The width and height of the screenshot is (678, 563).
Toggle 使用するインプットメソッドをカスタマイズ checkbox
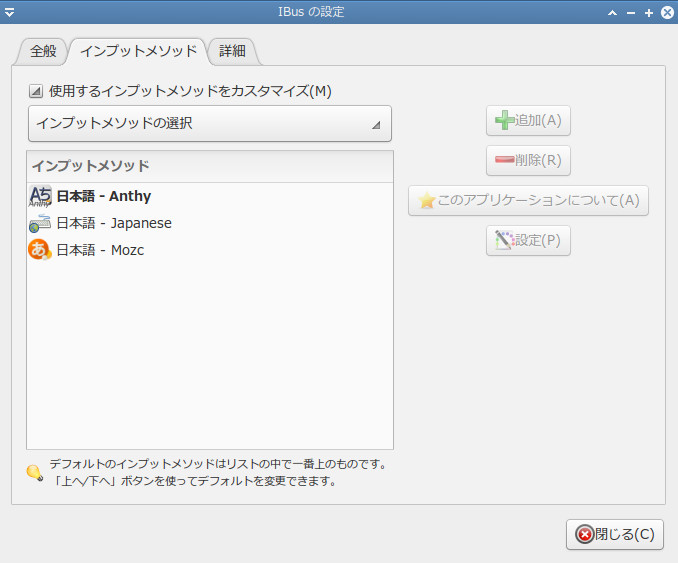point(35,91)
